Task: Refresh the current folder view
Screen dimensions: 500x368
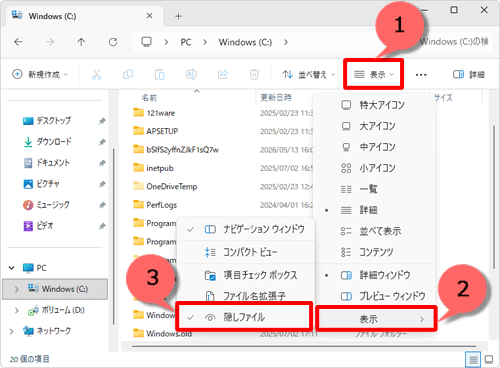Action: pos(113,42)
